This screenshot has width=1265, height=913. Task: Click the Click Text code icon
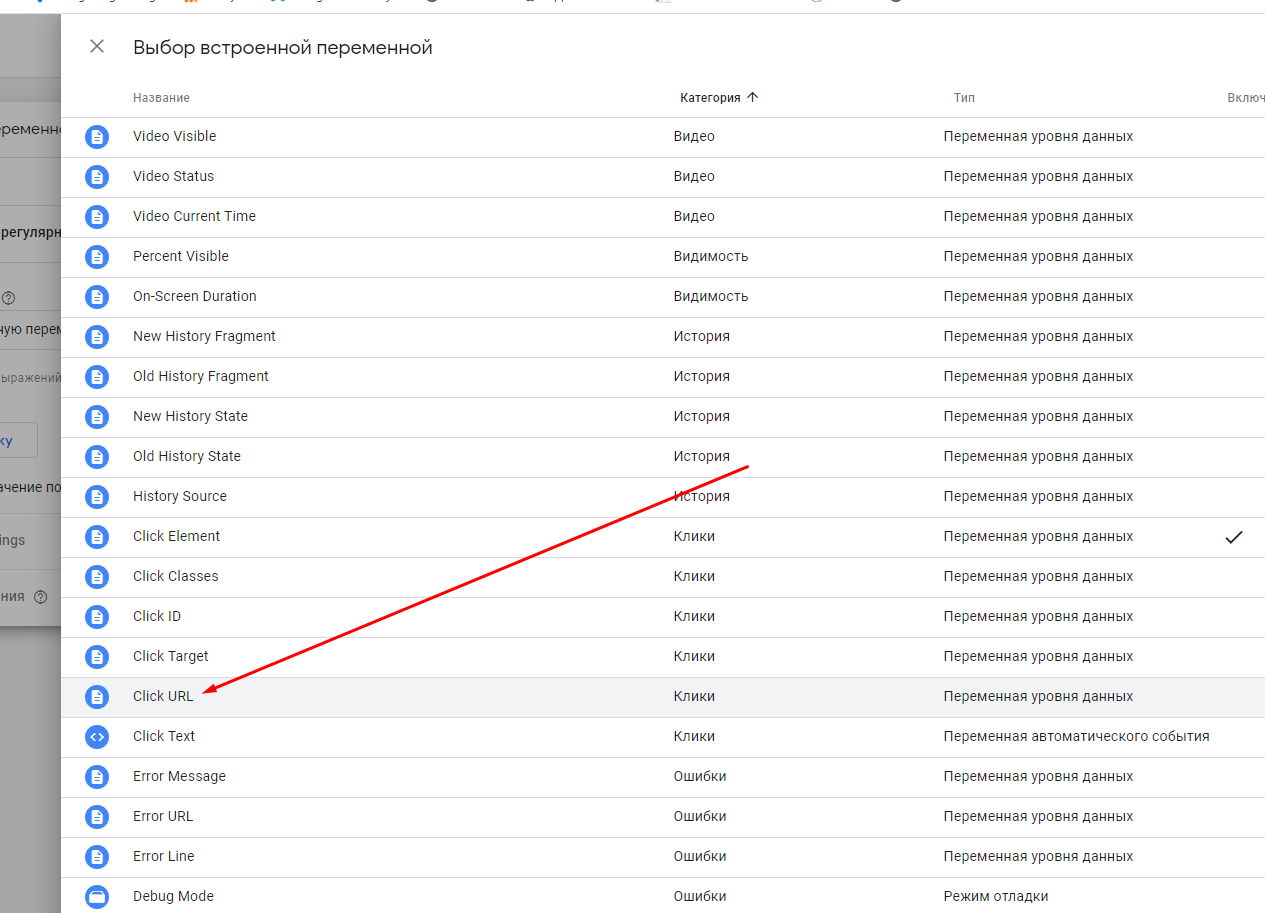click(x=96, y=737)
